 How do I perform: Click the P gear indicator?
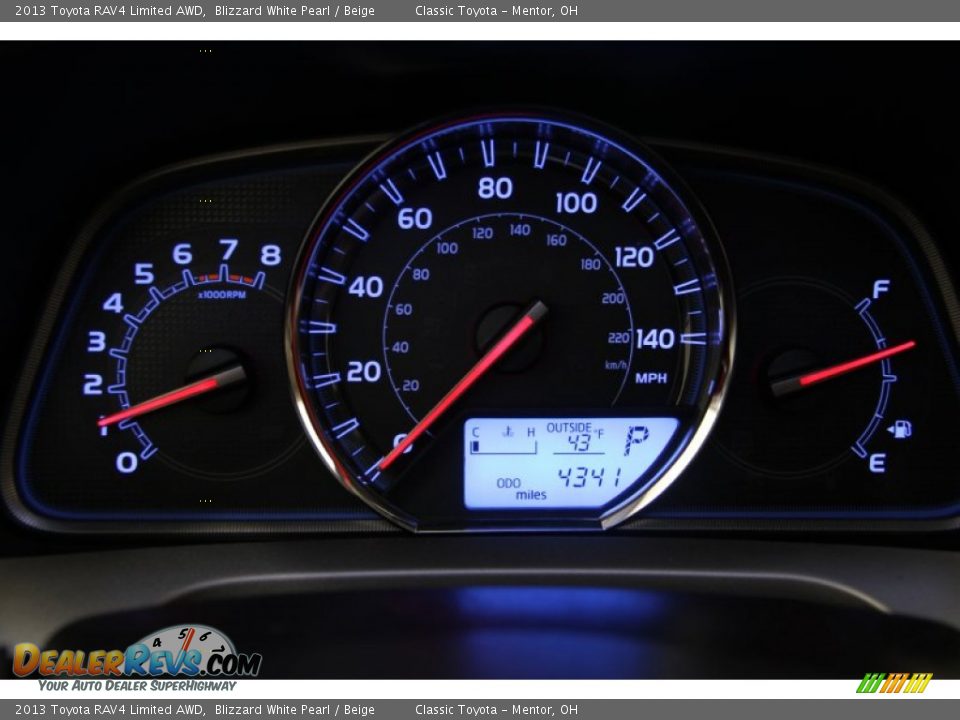pyautogui.click(x=636, y=440)
